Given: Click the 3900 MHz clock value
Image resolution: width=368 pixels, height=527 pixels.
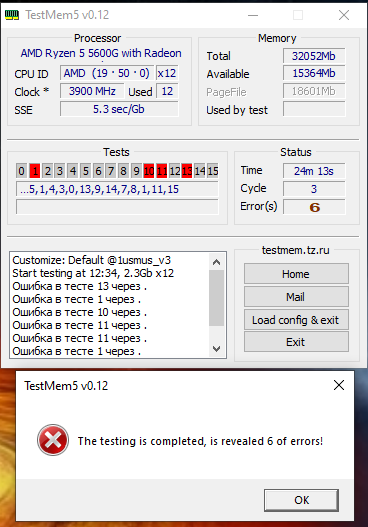Looking at the screenshot, I should 92,91.
